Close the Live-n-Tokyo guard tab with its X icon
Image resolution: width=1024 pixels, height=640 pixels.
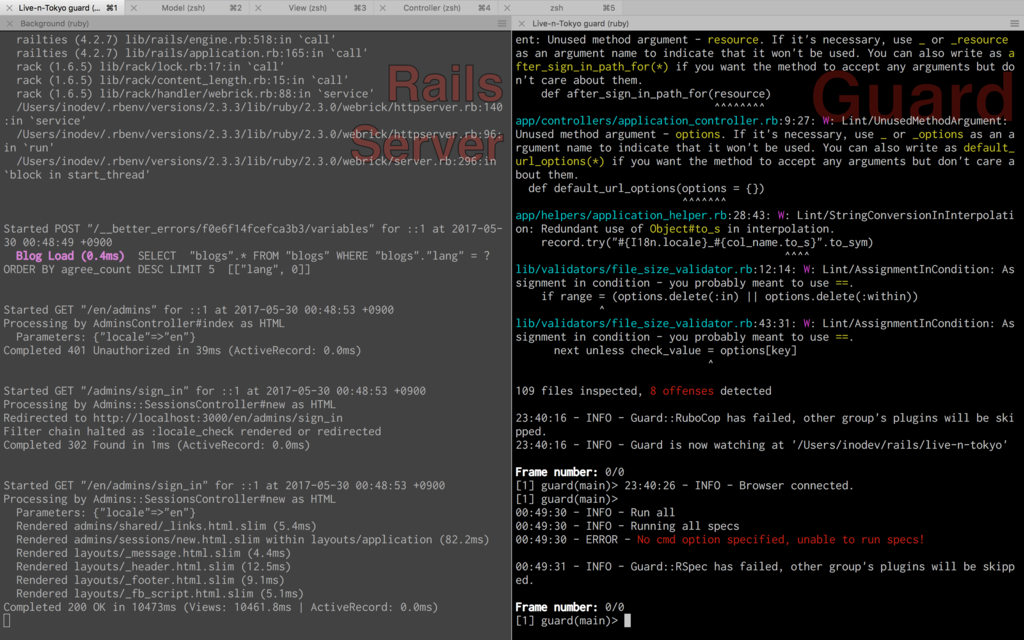click(9, 8)
